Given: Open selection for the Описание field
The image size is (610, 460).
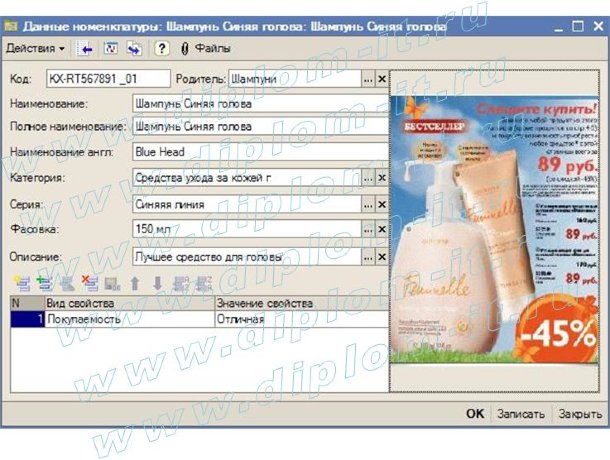Looking at the screenshot, I should [367, 257].
